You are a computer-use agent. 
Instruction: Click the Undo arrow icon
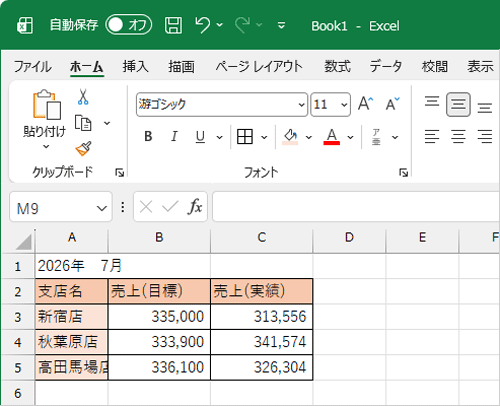(203, 25)
